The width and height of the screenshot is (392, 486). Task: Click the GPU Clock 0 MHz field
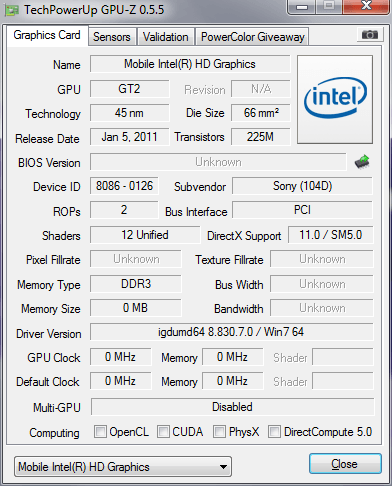(x=121, y=357)
